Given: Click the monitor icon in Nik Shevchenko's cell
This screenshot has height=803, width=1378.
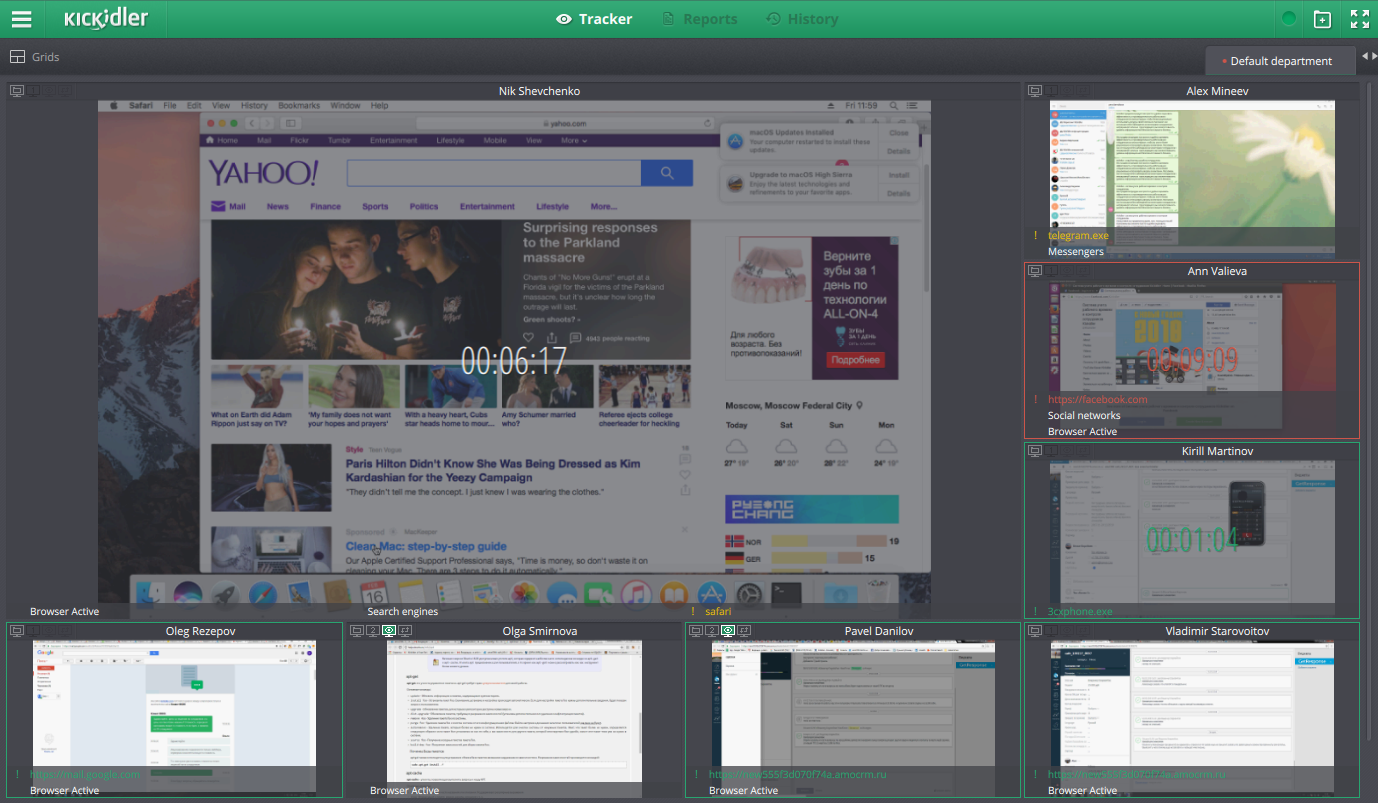Looking at the screenshot, I should click(17, 91).
